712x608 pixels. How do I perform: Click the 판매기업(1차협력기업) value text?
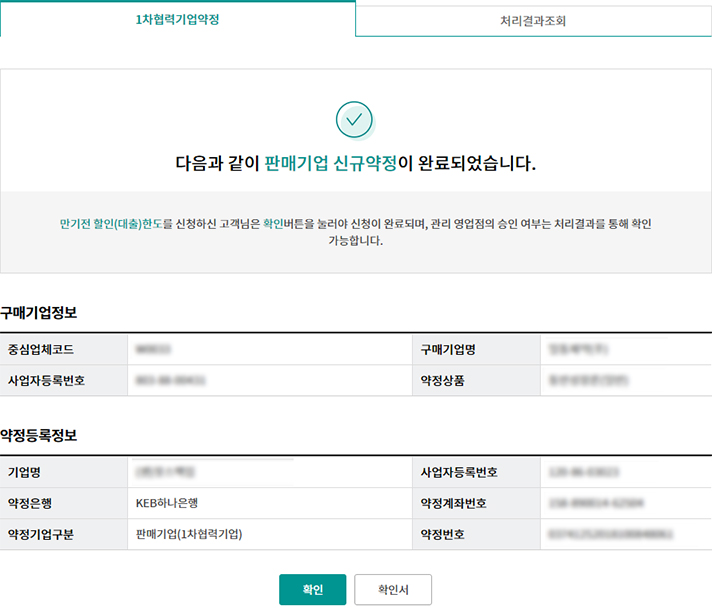tap(189, 534)
